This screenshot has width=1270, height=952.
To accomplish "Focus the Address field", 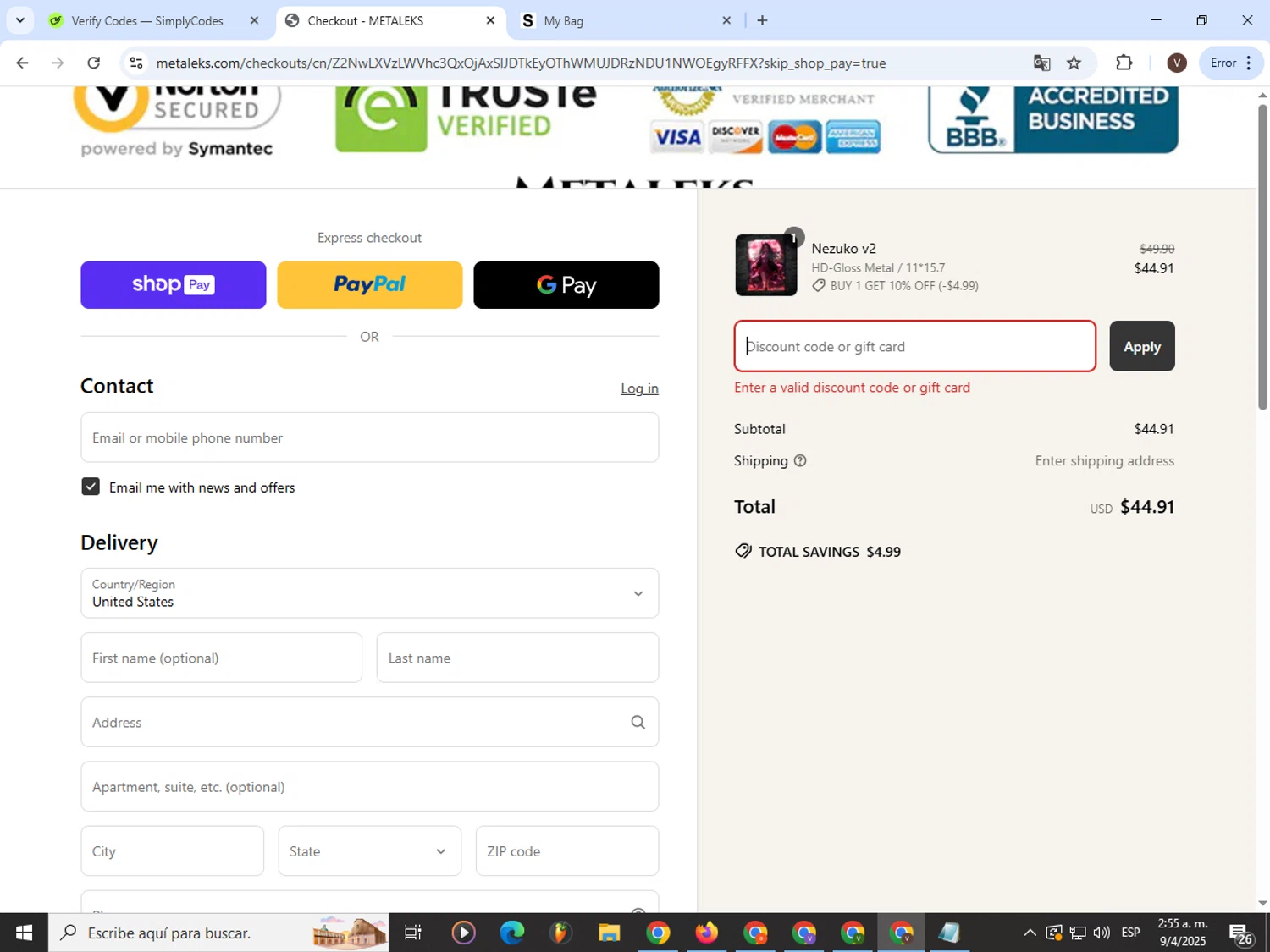I will coord(370,722).
